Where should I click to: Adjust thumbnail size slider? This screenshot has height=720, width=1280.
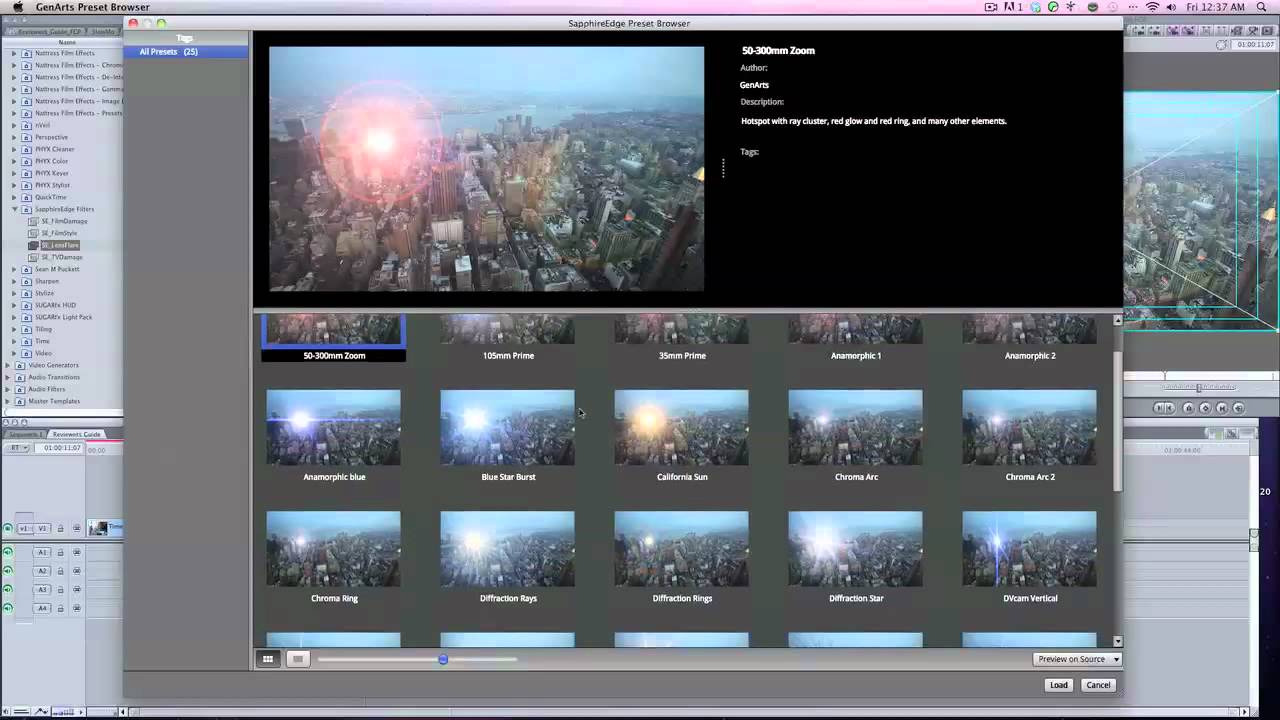coord(443,659)
